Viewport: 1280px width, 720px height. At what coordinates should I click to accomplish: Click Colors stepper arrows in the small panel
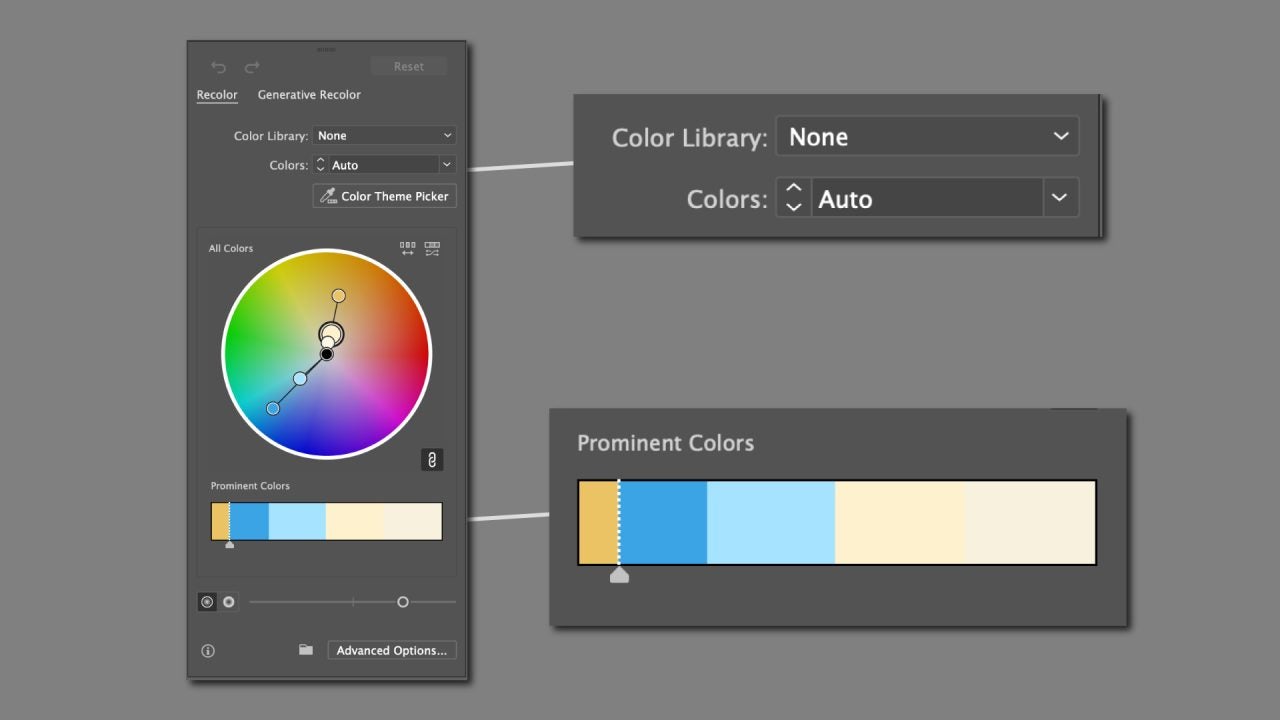[x=320, y=165]
